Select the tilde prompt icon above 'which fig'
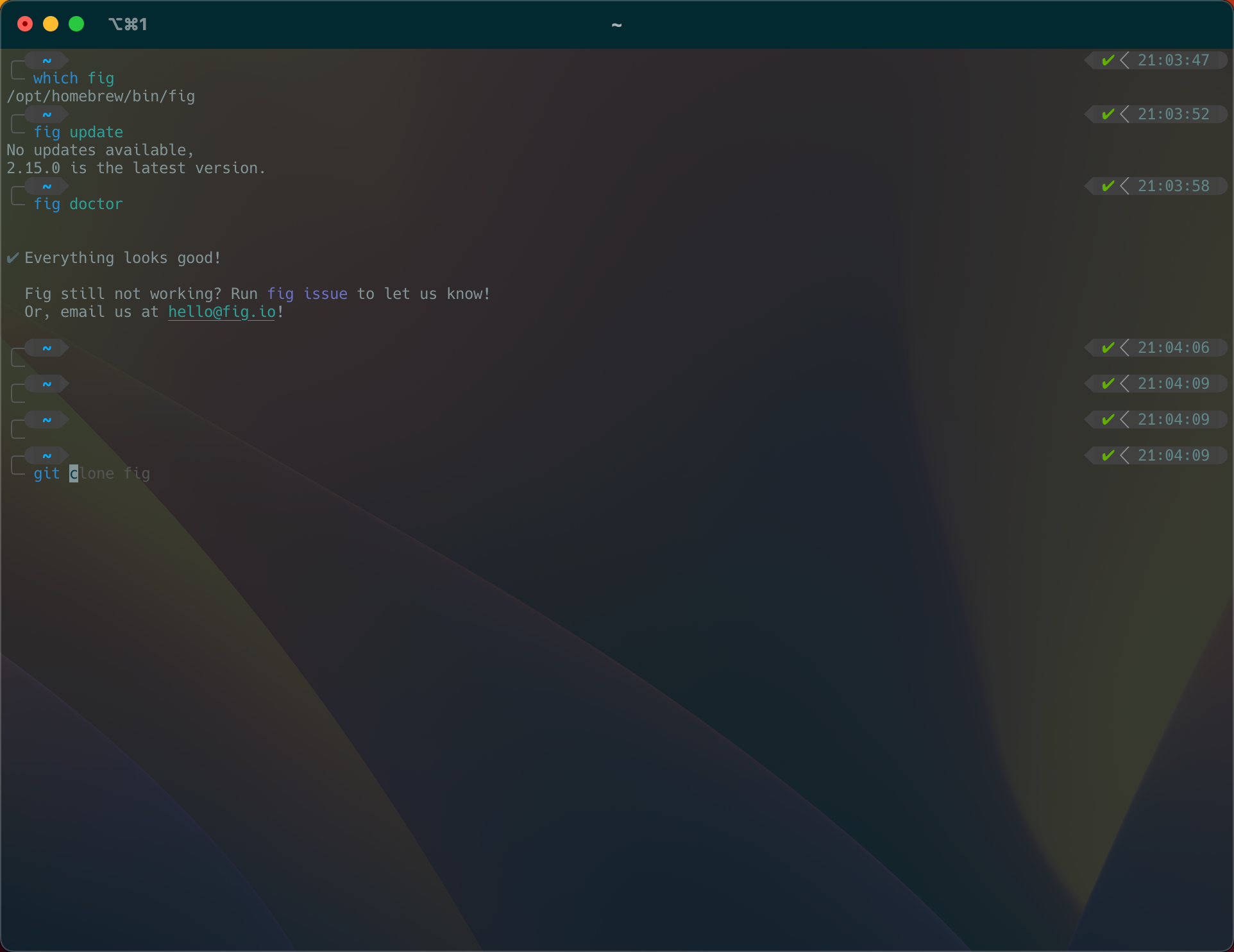 (x=47, y=60)
